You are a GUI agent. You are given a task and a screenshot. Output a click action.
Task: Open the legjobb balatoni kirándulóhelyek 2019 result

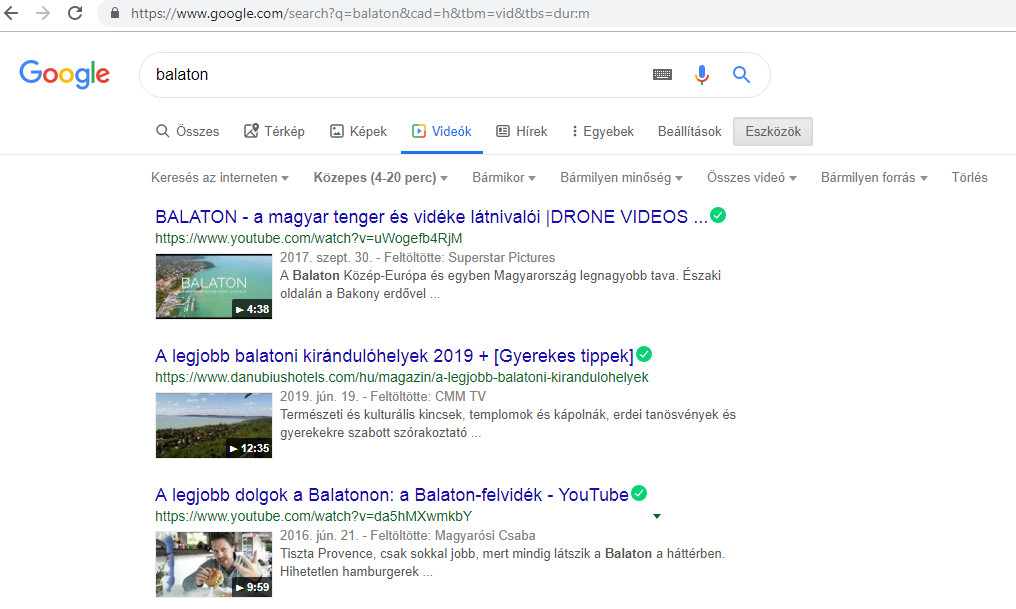pyautogui.click(x=394, y=356)
